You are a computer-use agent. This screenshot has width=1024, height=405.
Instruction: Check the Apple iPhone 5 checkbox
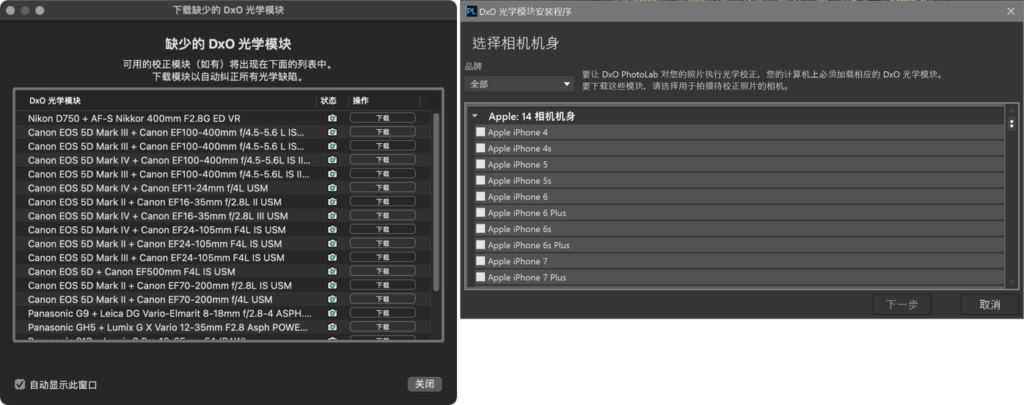[481, 165]
